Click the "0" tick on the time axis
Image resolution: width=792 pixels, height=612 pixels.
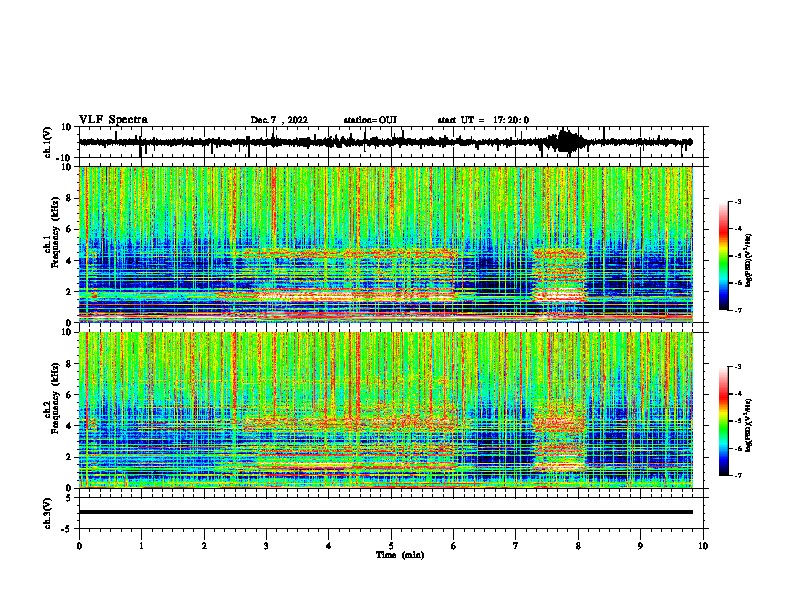tap(79, 546)
